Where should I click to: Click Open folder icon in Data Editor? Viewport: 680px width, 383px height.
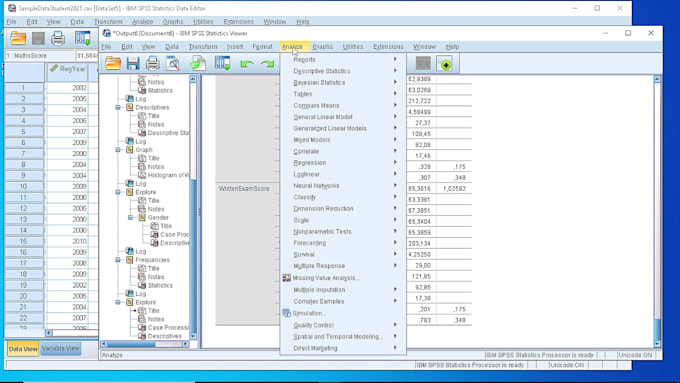(x=18, y=38)
